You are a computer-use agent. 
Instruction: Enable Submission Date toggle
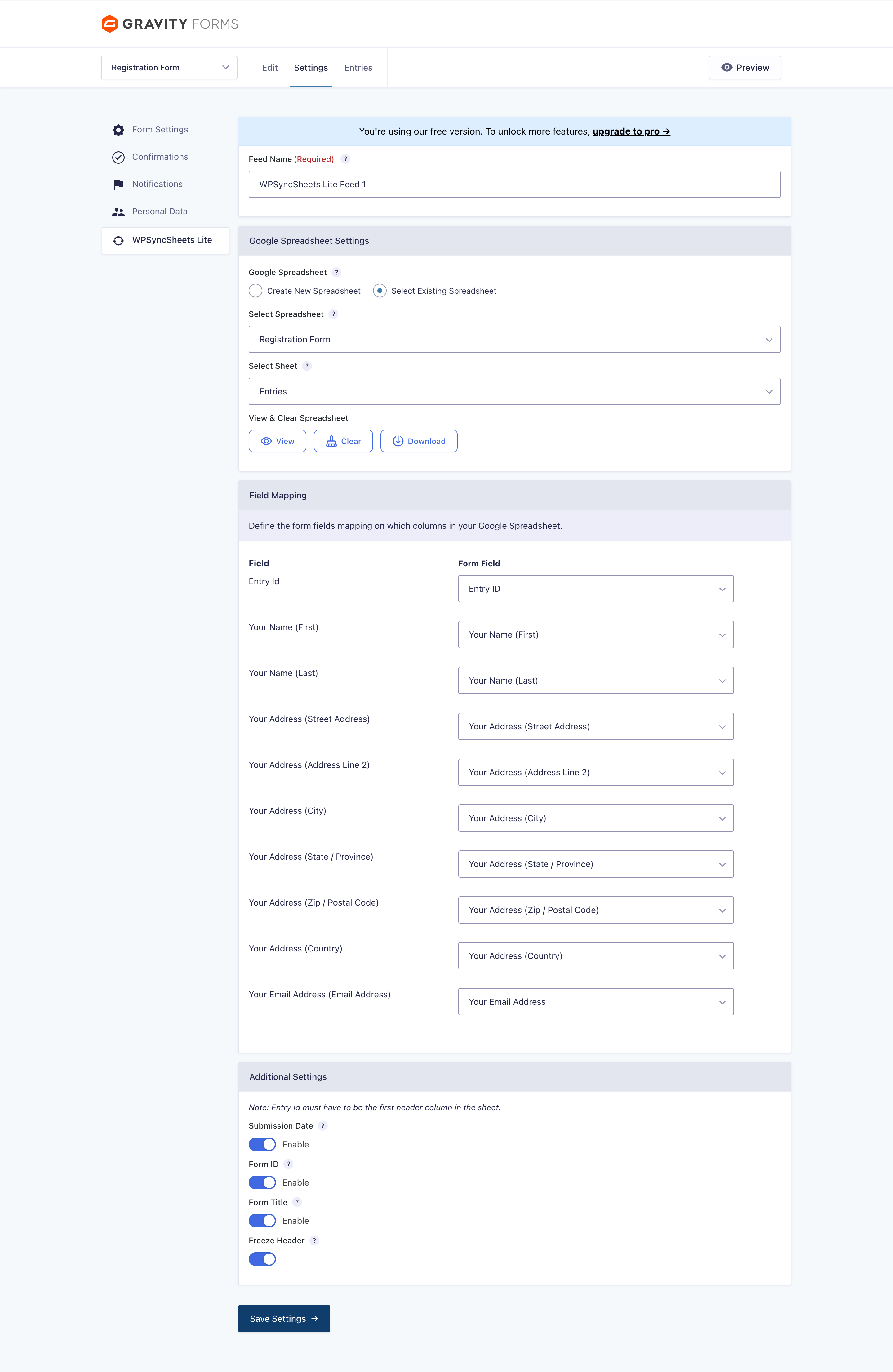(262, 1144)
